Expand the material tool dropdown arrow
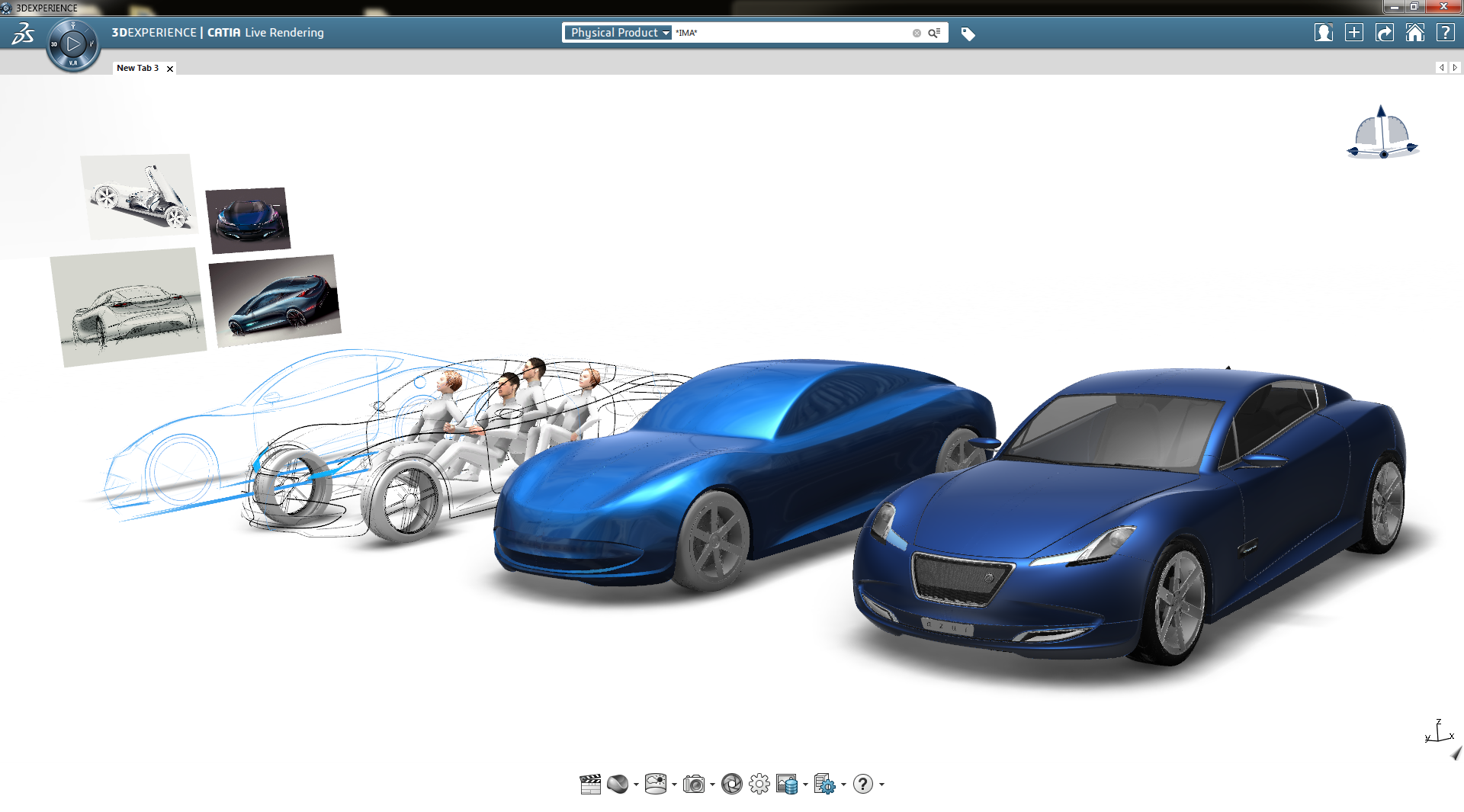This screenshot has width=1464, height=812. (636, 785)
